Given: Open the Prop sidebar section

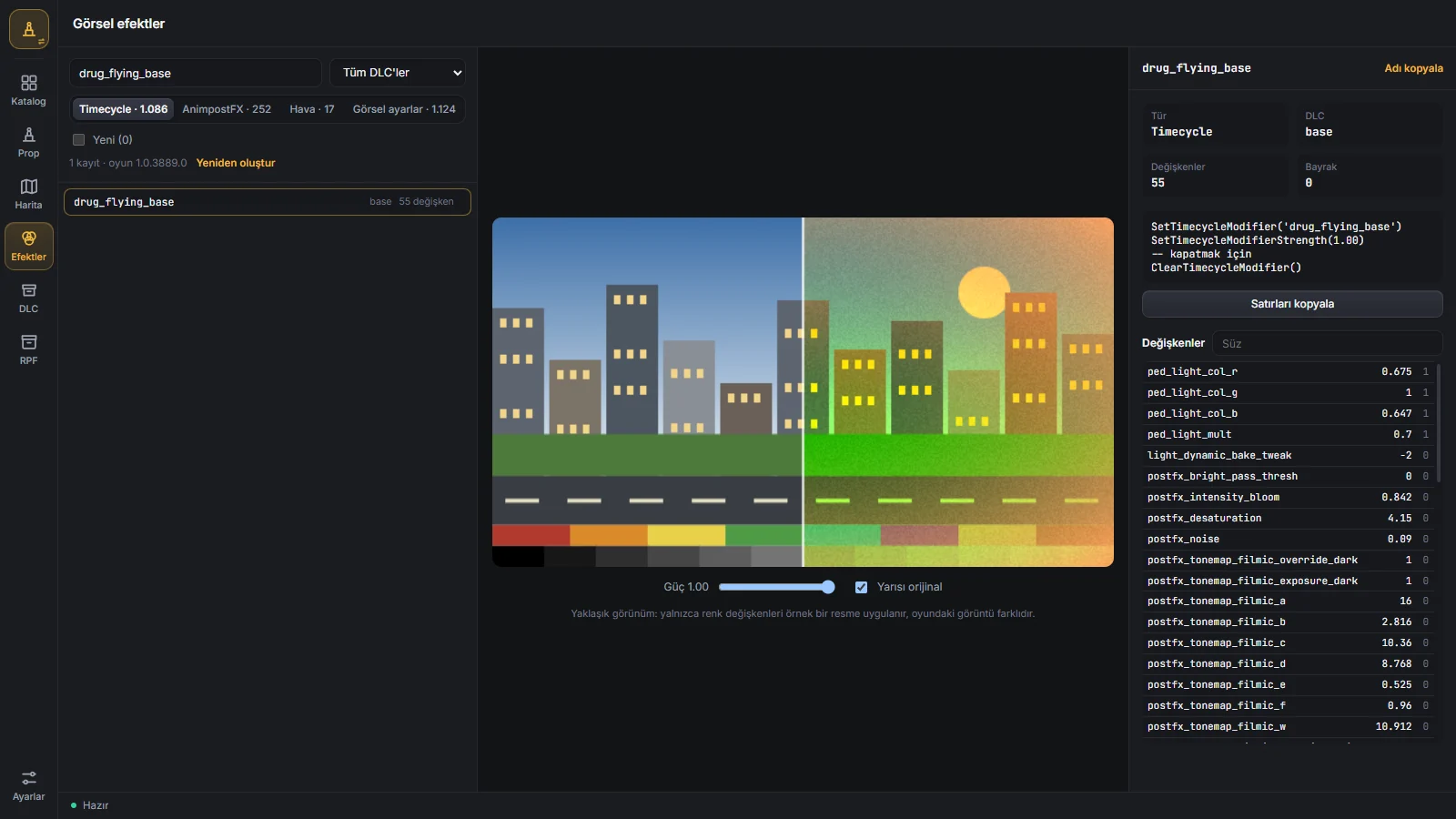Looking at the screenshot, I should coord(29,142).
